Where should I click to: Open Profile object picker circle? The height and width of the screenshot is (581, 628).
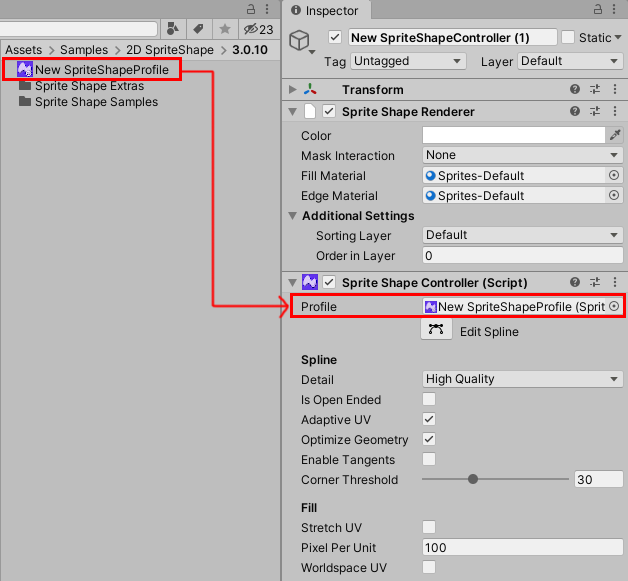tap(614, 307)
